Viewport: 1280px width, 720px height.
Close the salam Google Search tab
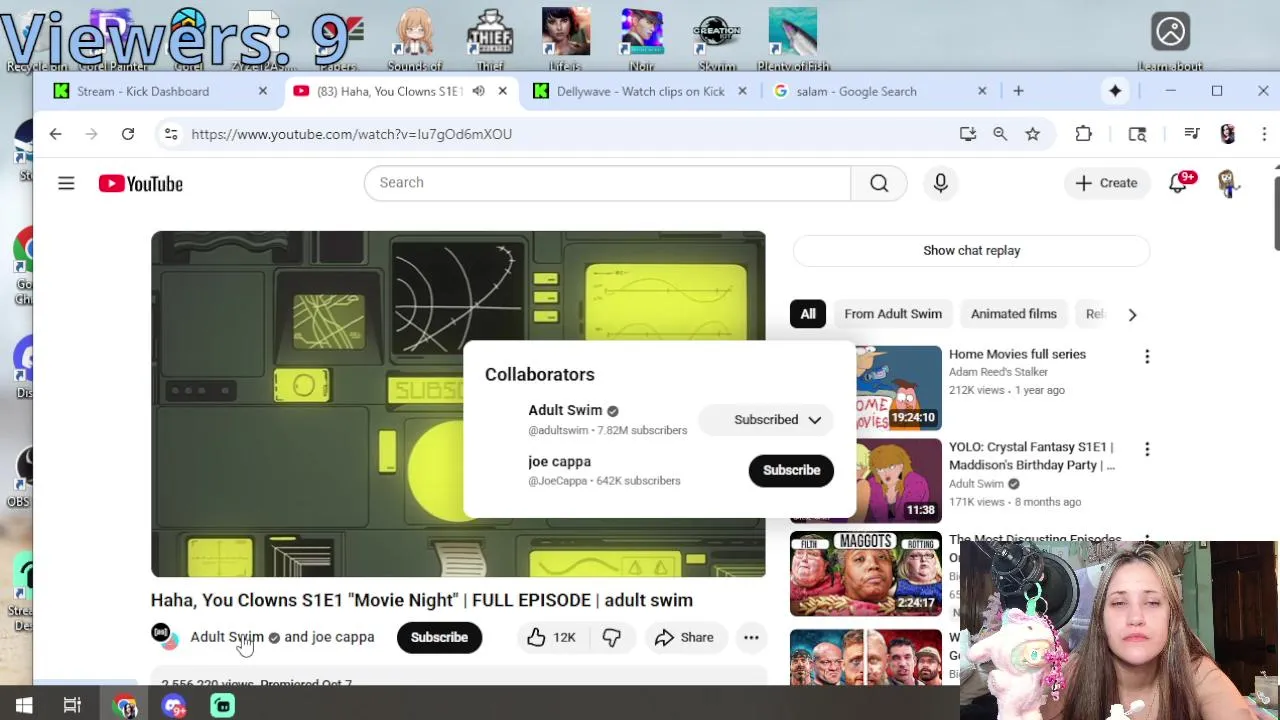point(982,91)
